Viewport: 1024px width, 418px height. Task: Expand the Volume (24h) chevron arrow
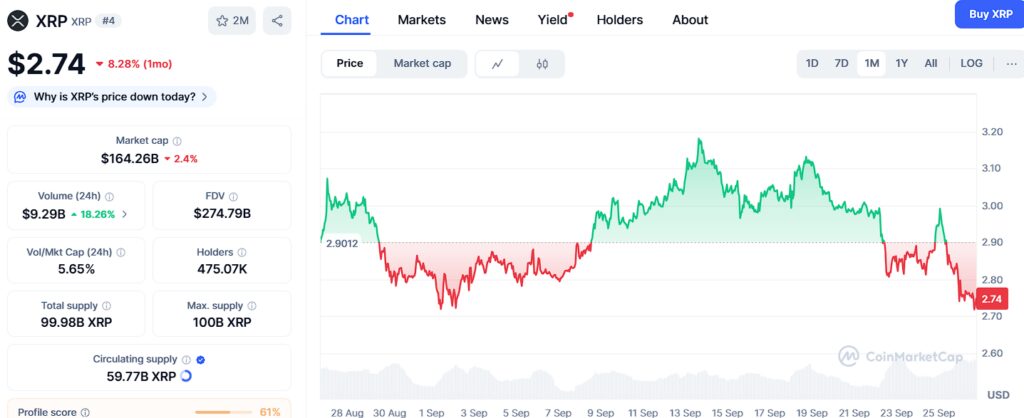(125, 214)
